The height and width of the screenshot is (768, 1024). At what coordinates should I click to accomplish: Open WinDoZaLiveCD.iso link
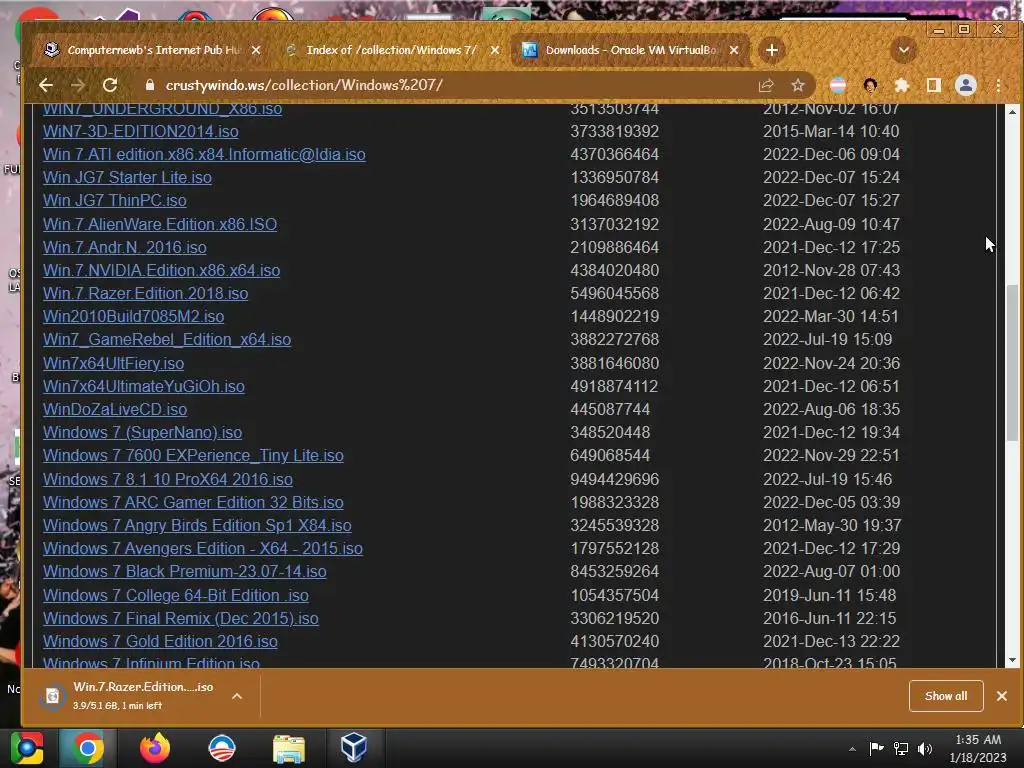(115, 409)
